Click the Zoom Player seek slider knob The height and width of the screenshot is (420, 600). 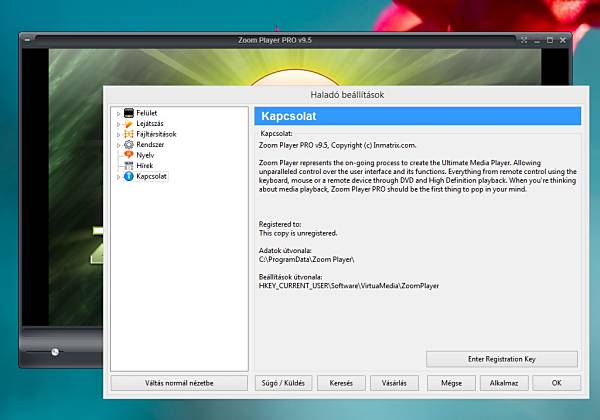[55, 352]
